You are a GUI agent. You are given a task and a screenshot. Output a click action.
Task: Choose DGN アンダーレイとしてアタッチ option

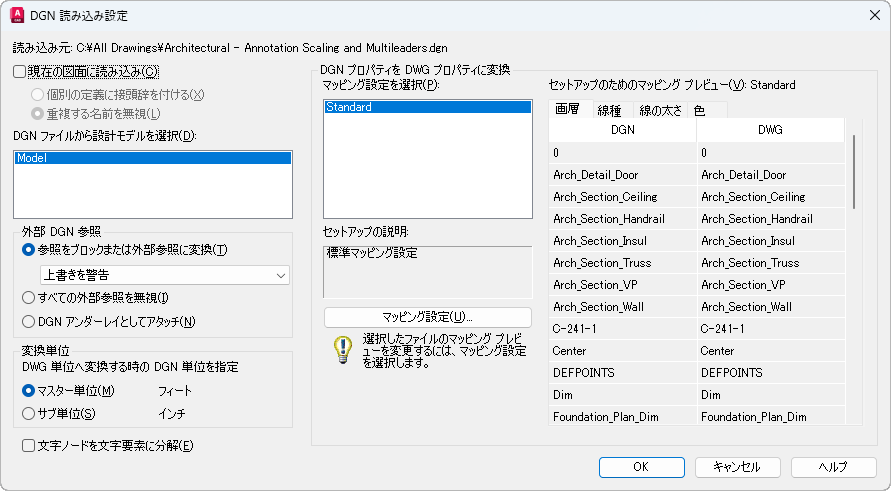(28, 322)
